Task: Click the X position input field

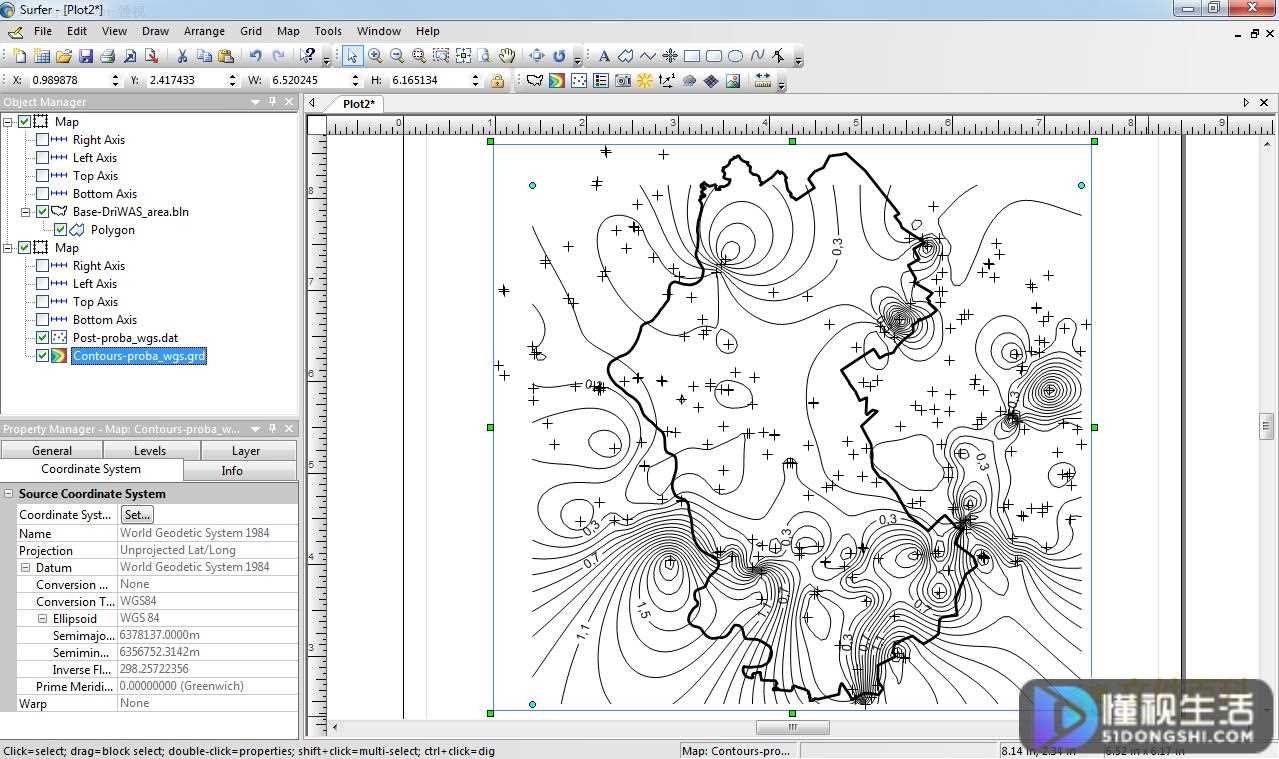Action: [x=68, y=80]
